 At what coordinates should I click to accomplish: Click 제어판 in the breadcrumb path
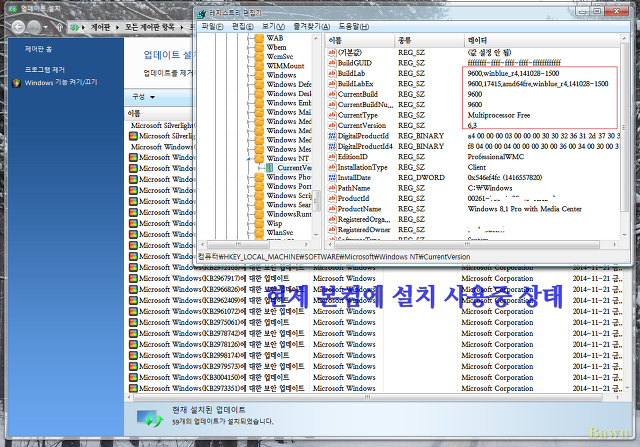[x=100, y=27]
